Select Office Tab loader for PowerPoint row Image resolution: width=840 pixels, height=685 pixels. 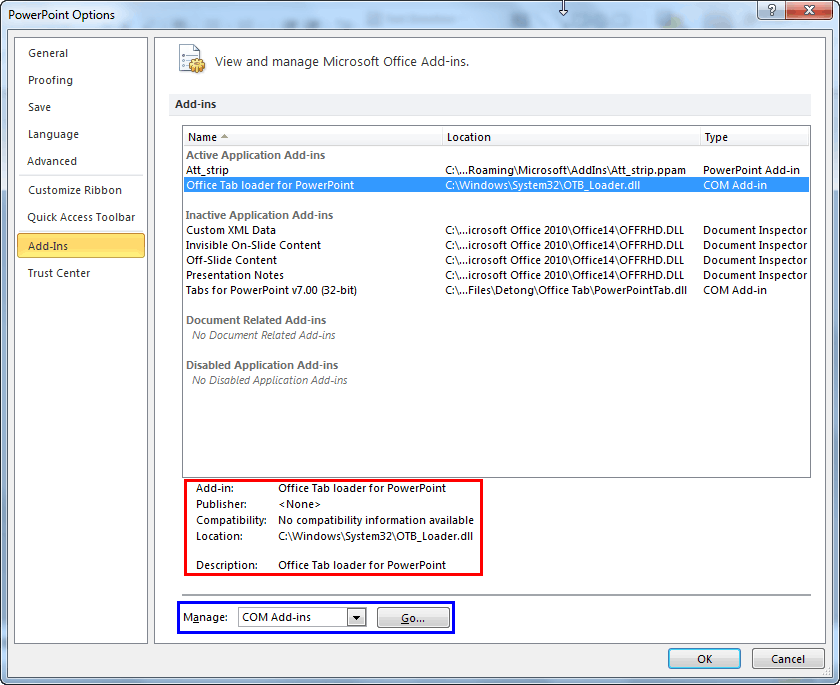496,185
